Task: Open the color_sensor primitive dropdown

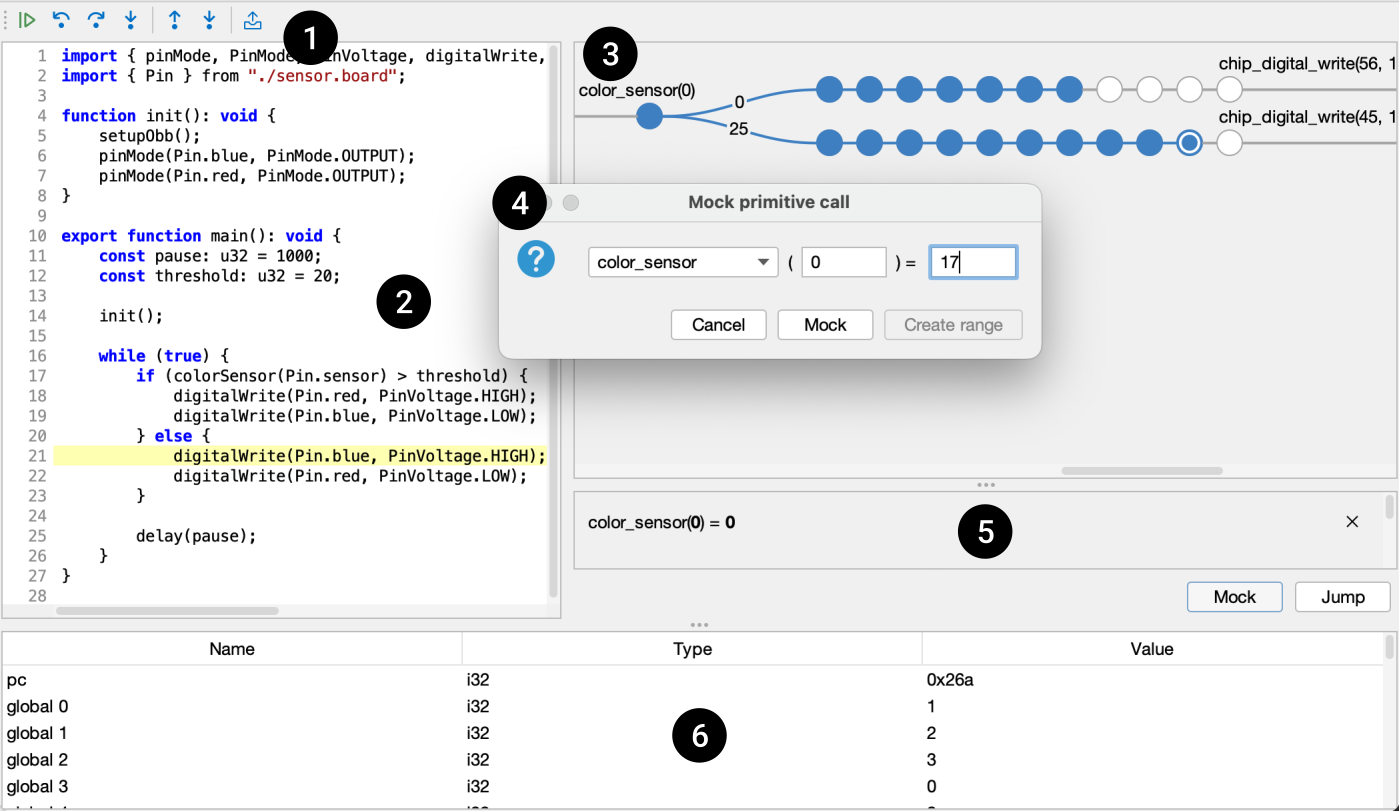Action: coord(683,263)
